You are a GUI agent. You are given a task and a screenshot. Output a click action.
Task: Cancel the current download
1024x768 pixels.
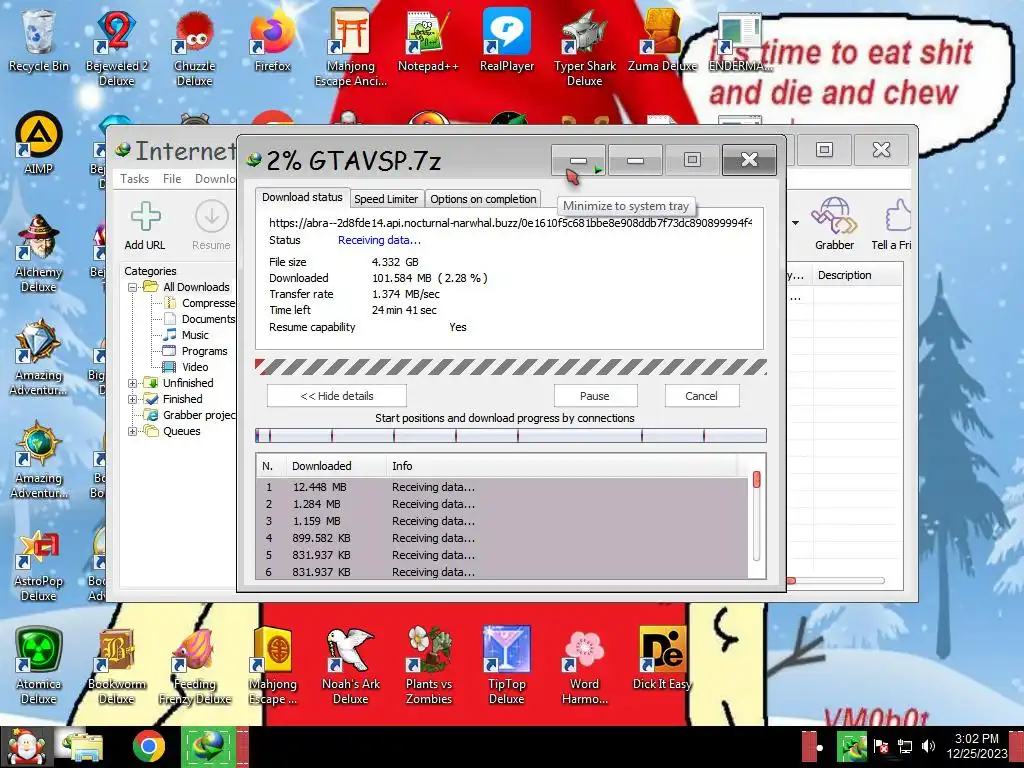click(701, 396)
